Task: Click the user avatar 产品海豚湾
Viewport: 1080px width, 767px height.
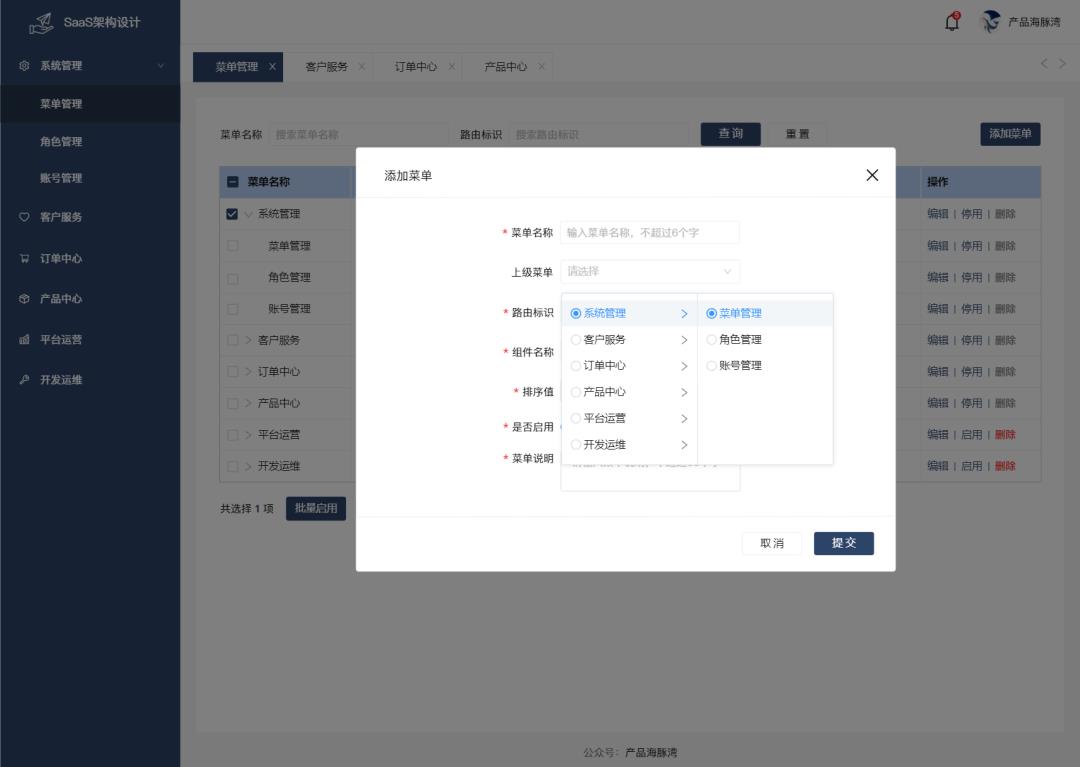Action: [x=991, y=22]
